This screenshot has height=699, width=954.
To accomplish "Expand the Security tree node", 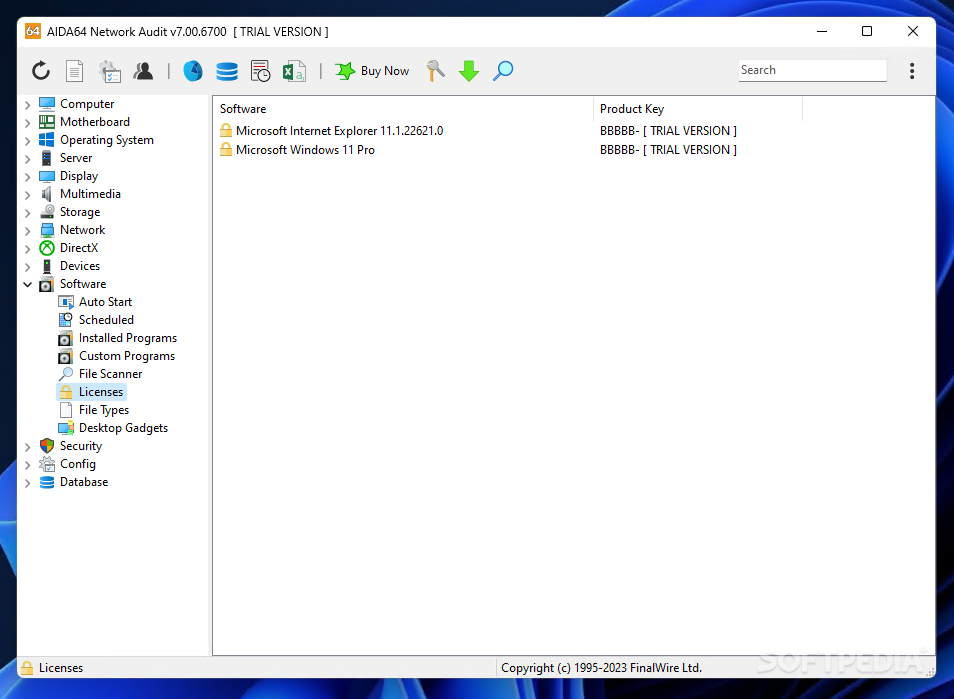I will (27, 447).
